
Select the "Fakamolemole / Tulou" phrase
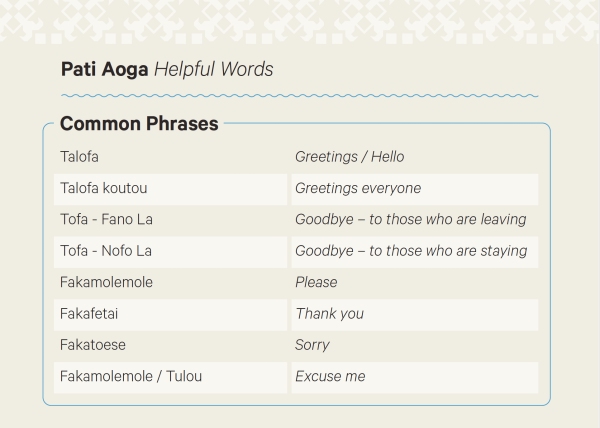click(131, 377)
